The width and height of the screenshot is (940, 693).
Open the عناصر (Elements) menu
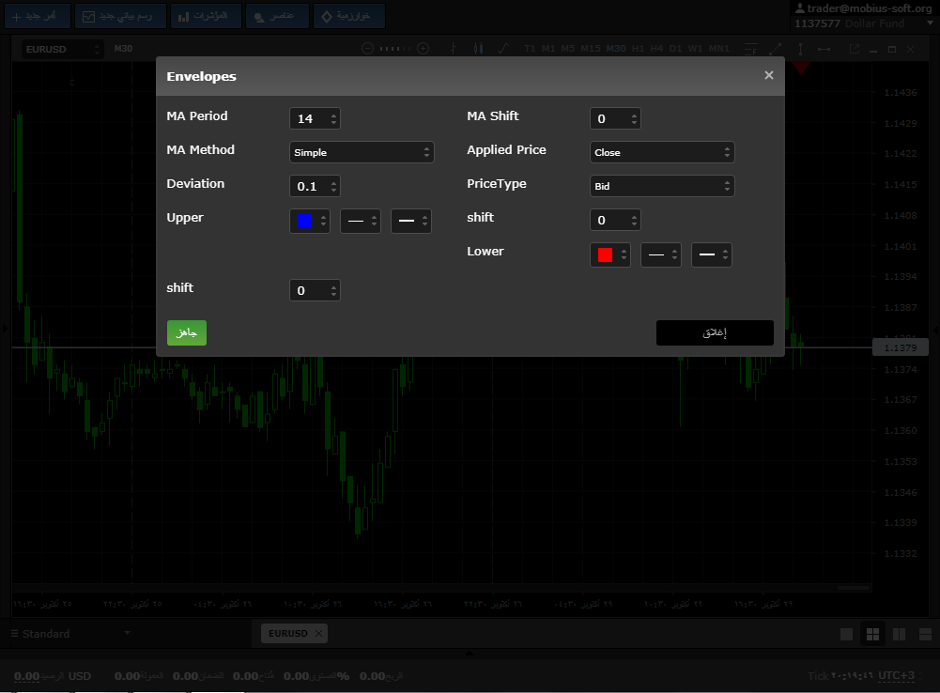(x=277, y=16)
